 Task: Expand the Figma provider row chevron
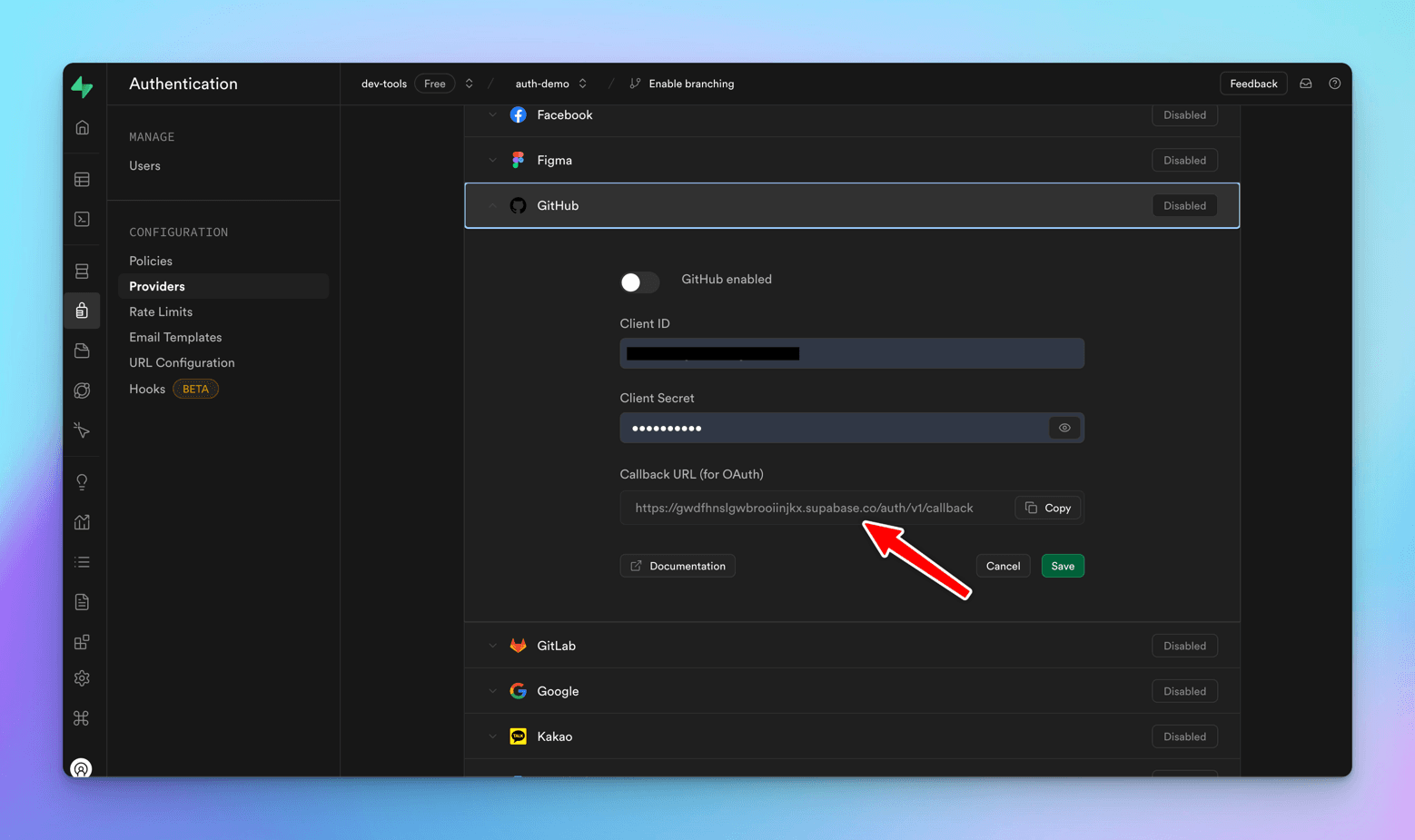pyautogui.click(x=492, y=160)
